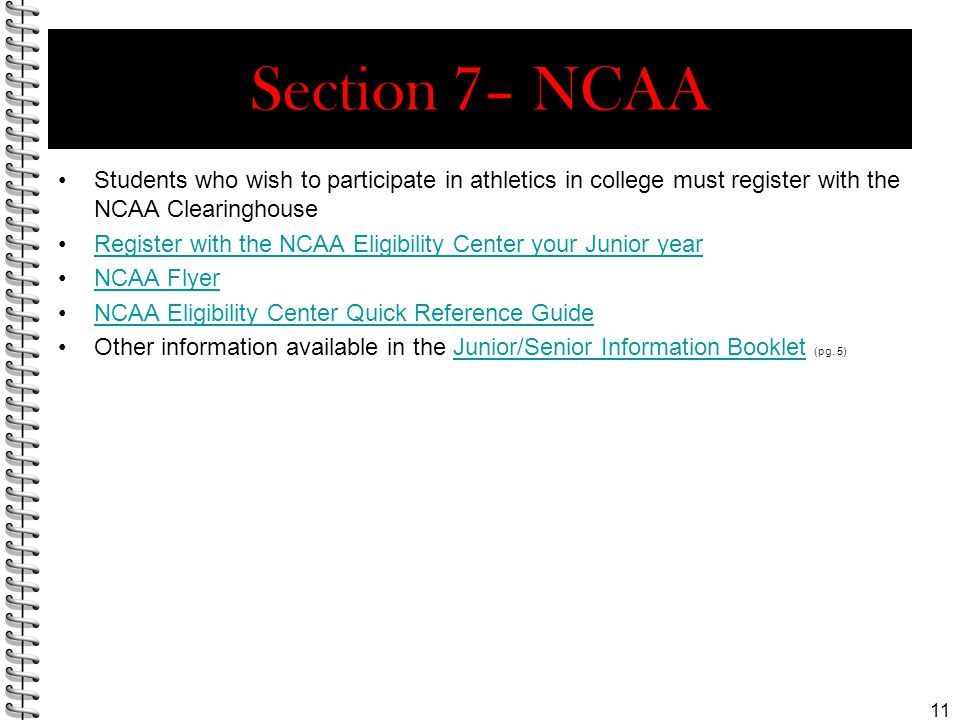
Task: Select slide number 11 in the corner
Action: point(939,709)
